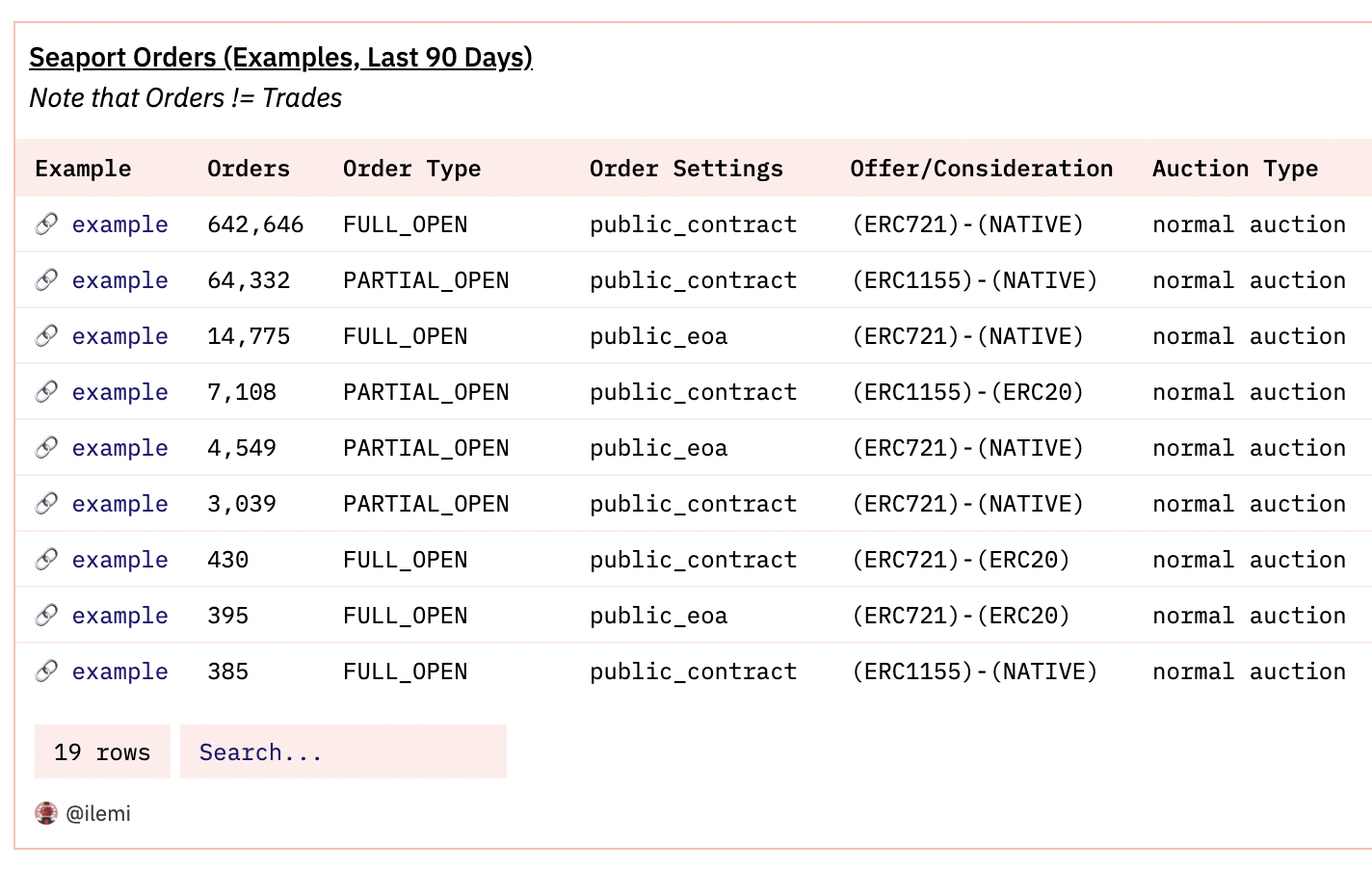The height and width of the screenshot is (869, 1372).
Task: Sort by Offer/Consideration column header
Action: point(981,169)
